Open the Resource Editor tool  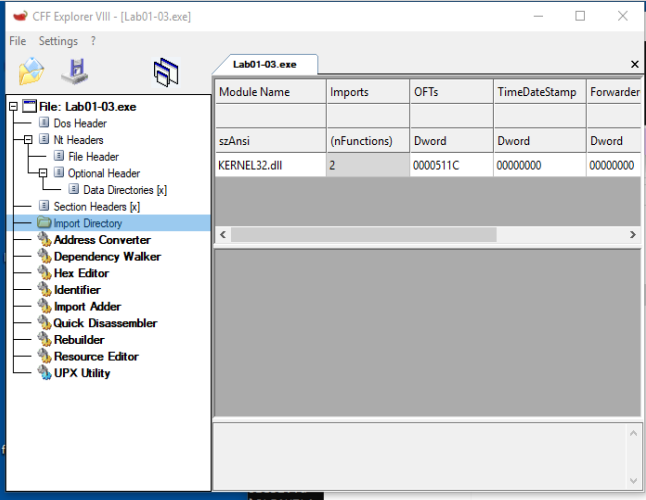[96, 356]
